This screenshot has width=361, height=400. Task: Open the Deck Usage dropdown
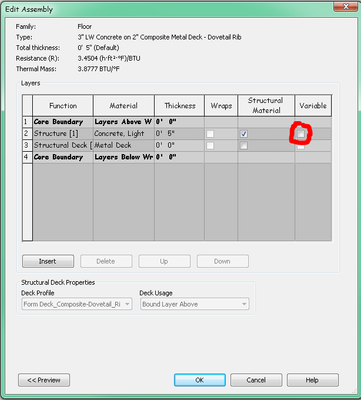click(195, 304)
